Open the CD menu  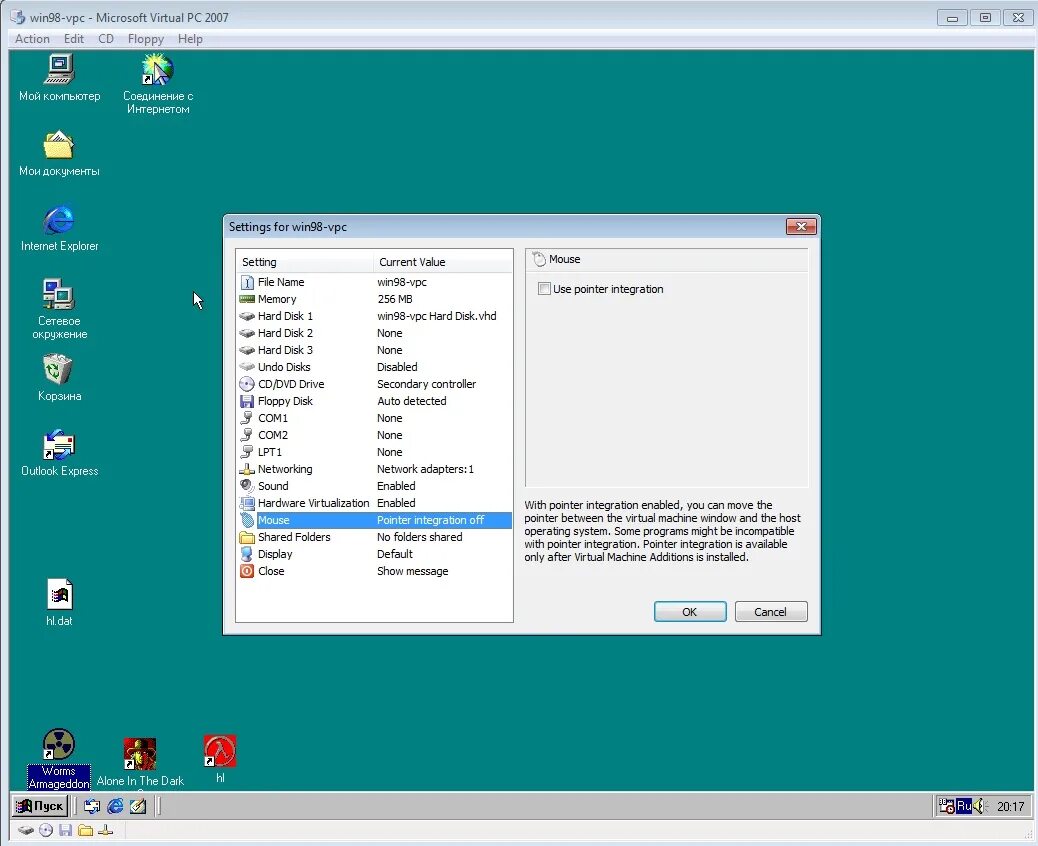coord(106,38)
